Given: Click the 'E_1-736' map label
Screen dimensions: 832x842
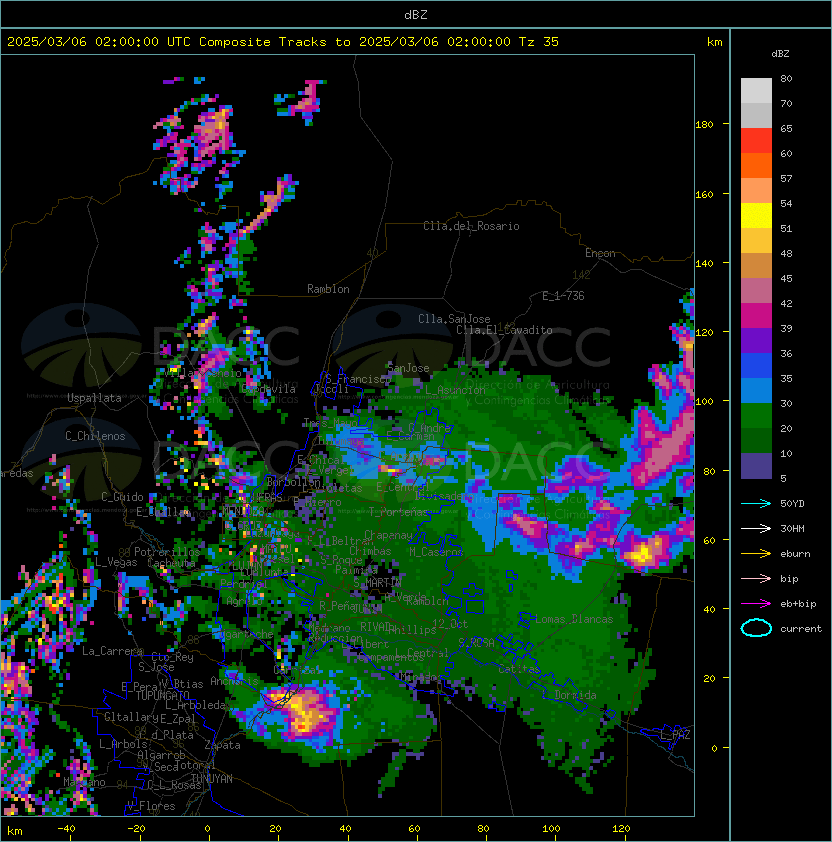Looking at the screenshot, I should (563, 296).
